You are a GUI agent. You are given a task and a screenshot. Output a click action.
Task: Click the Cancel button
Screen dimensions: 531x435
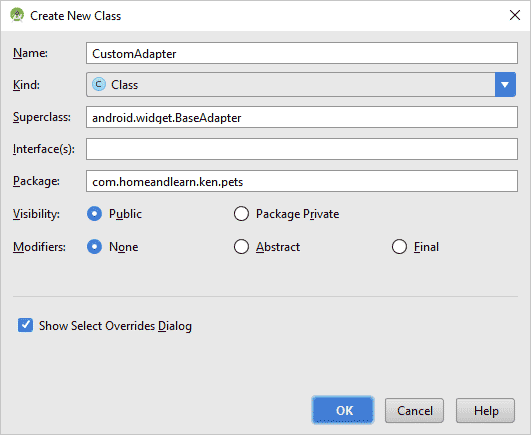click(414, 411)
